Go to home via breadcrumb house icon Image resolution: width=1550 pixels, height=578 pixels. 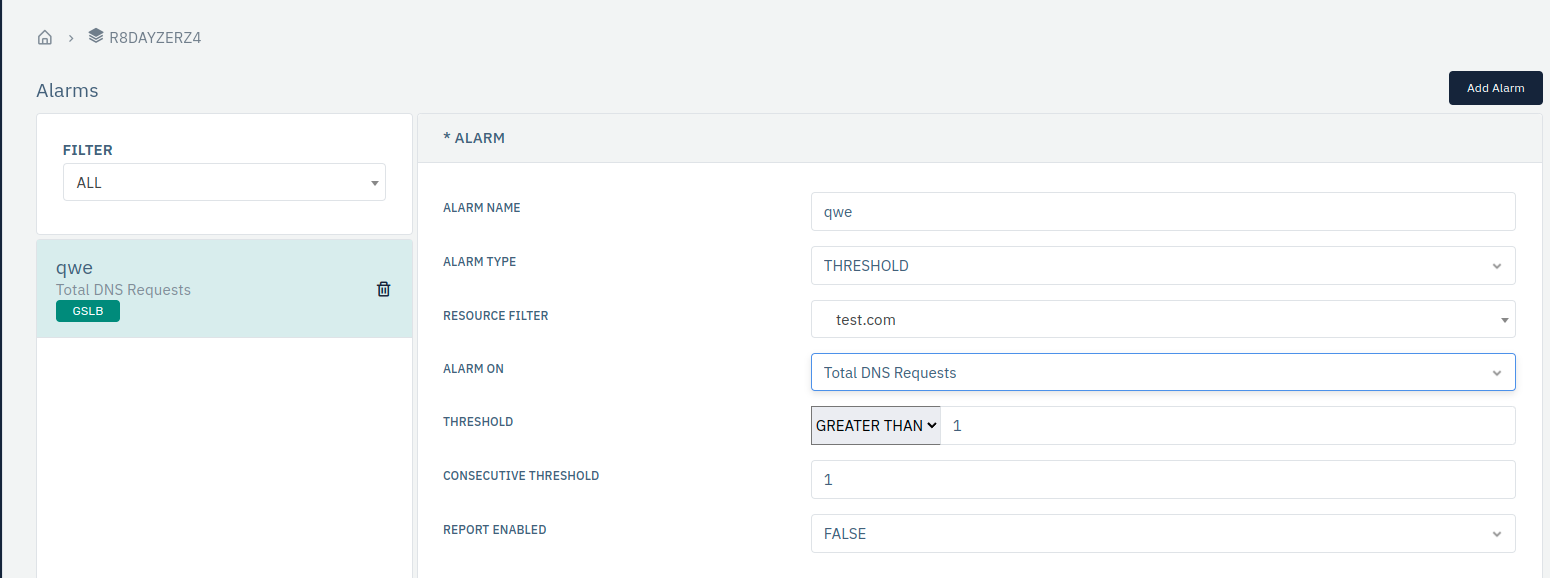click(x=44, y=38)
